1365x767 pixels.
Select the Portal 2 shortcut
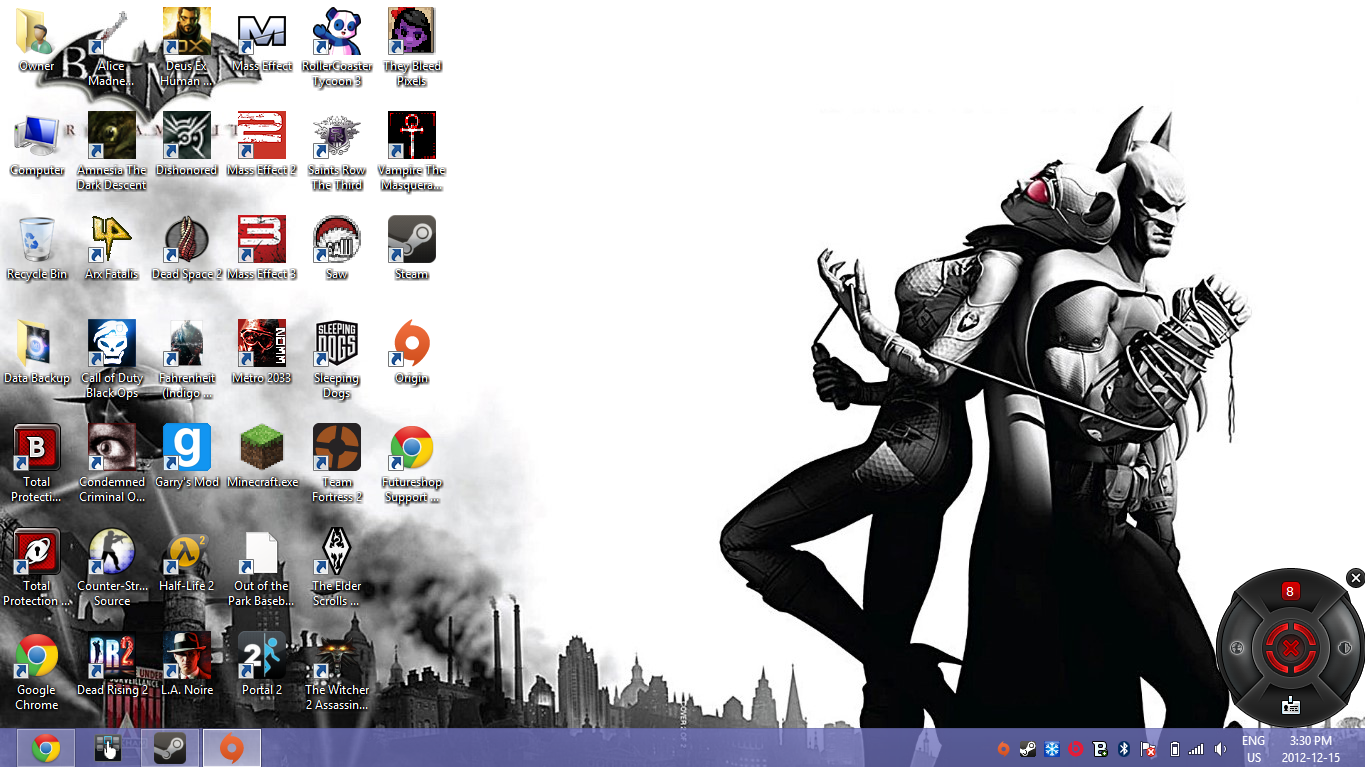click(262, 665)
